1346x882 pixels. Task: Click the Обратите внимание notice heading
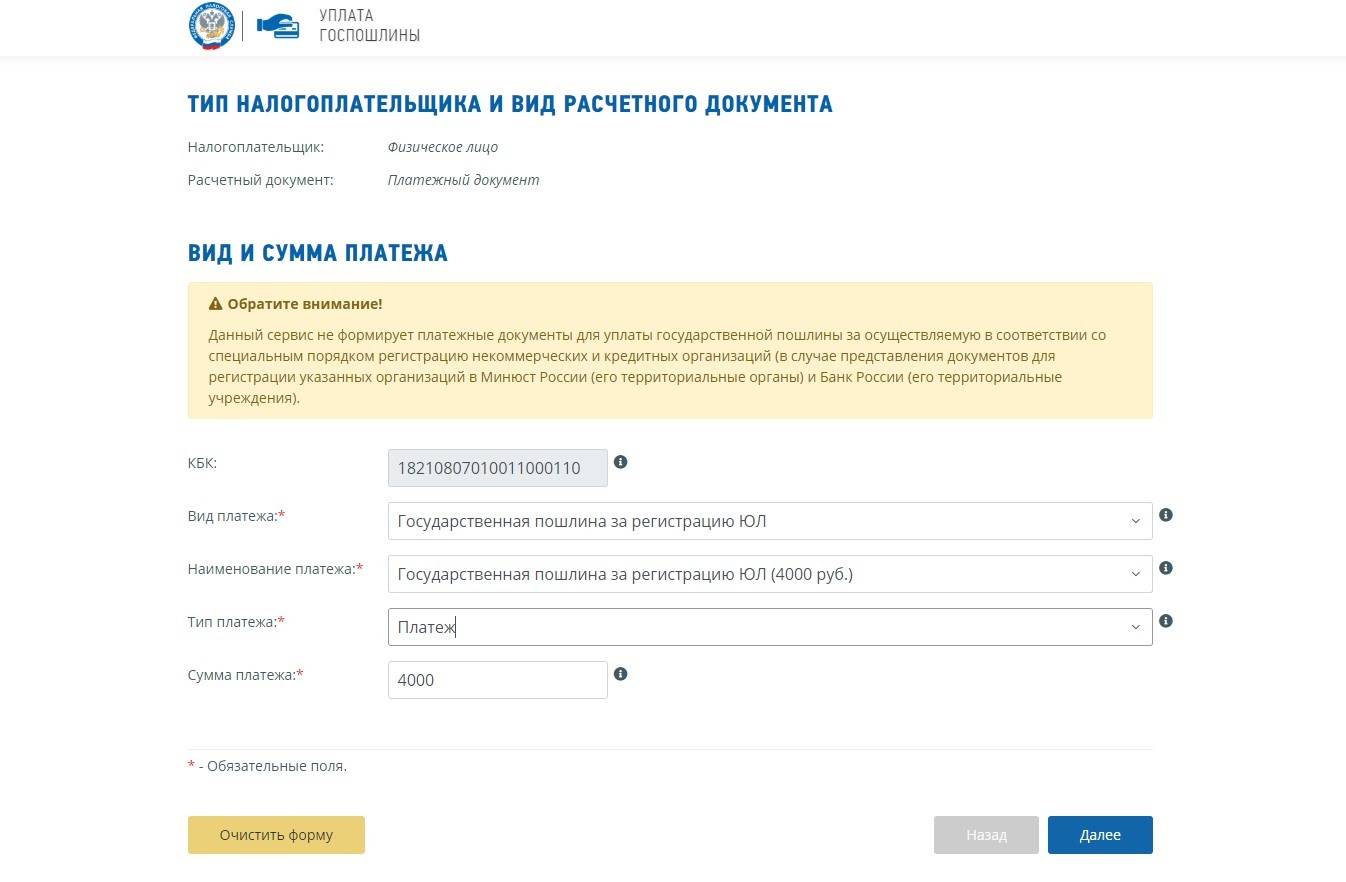coord(304,304)
